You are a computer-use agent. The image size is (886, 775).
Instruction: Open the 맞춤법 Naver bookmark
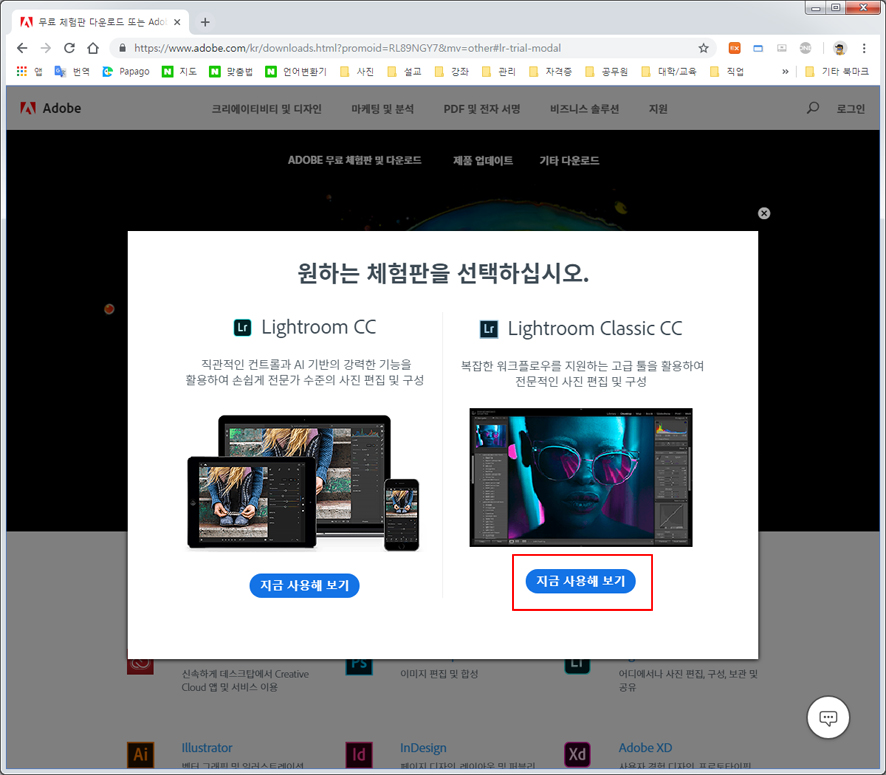click(x=231, y=71)
